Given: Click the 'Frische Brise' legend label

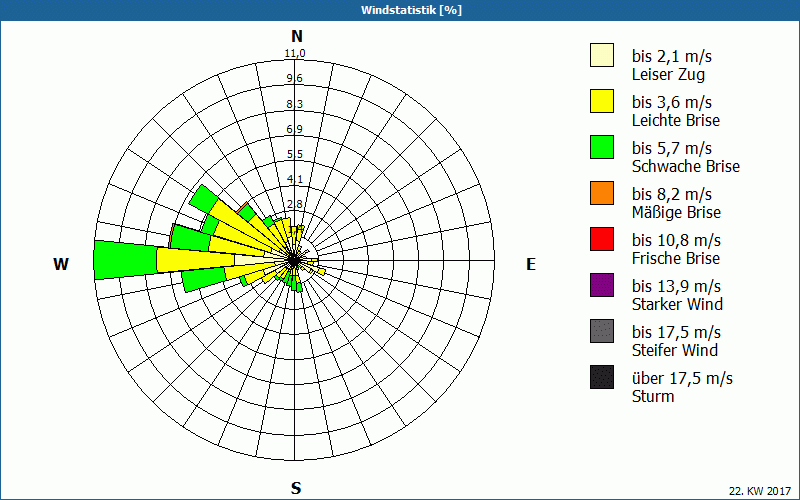Looking at the screenshot, I should (x=676, y=258).
